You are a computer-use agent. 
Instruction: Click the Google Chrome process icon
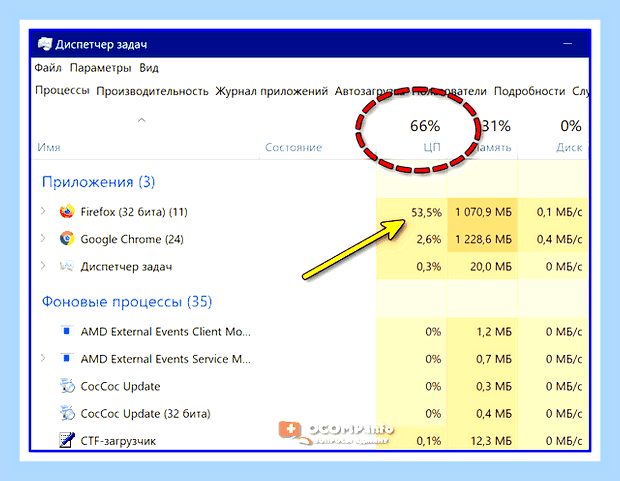click(67, 239)
